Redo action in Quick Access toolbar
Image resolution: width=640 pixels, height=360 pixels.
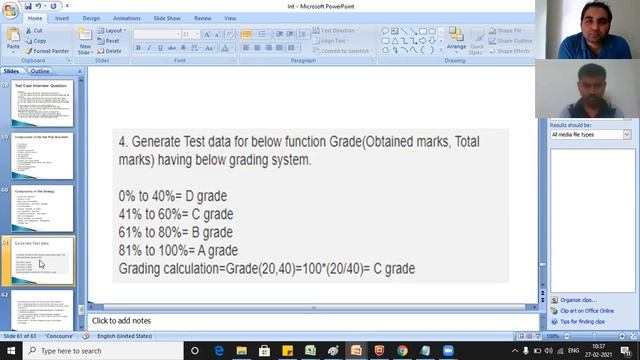pyautogui.click(x=53, y=6)
